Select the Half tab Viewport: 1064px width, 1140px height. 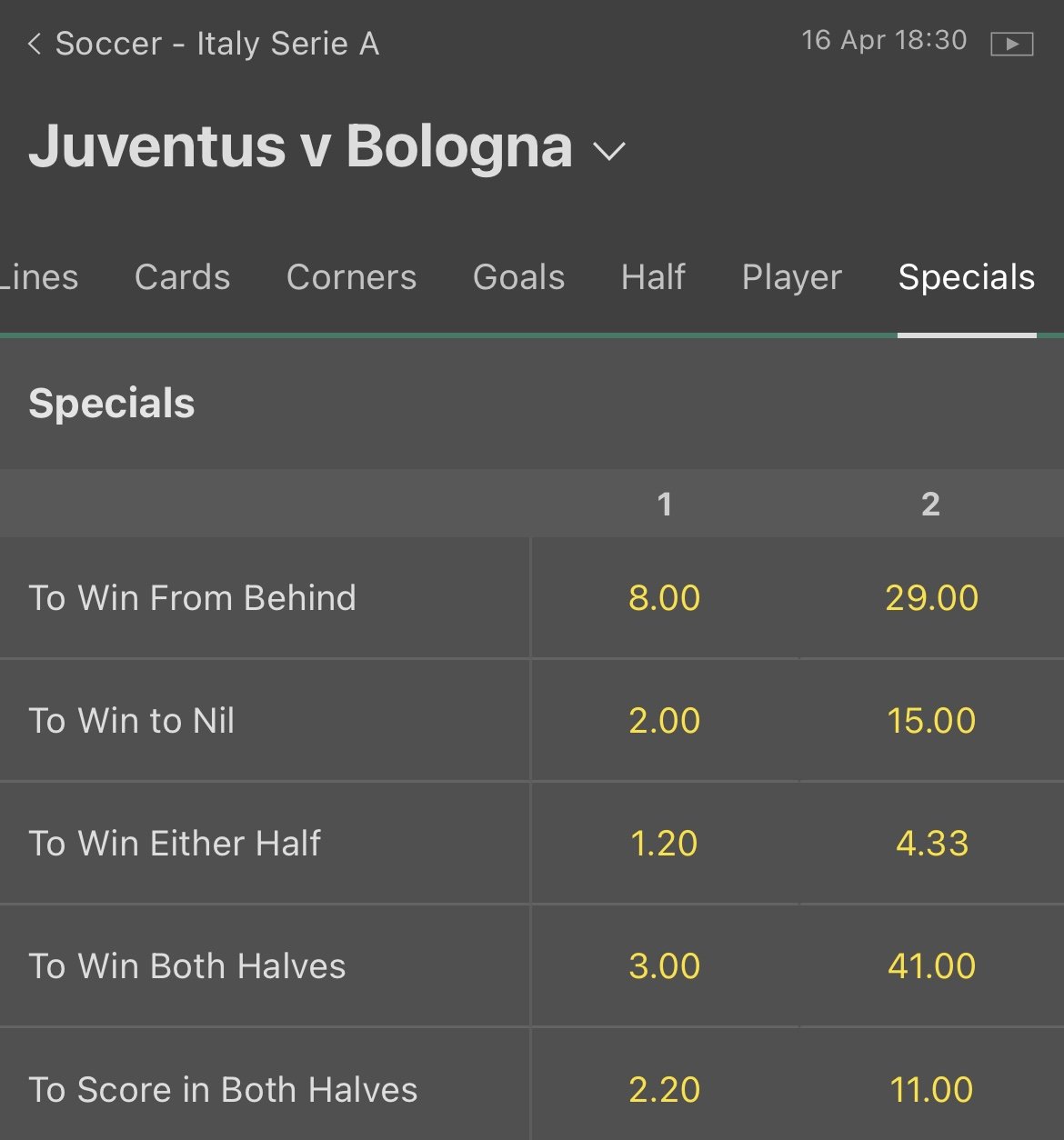(x=653, y=277)
